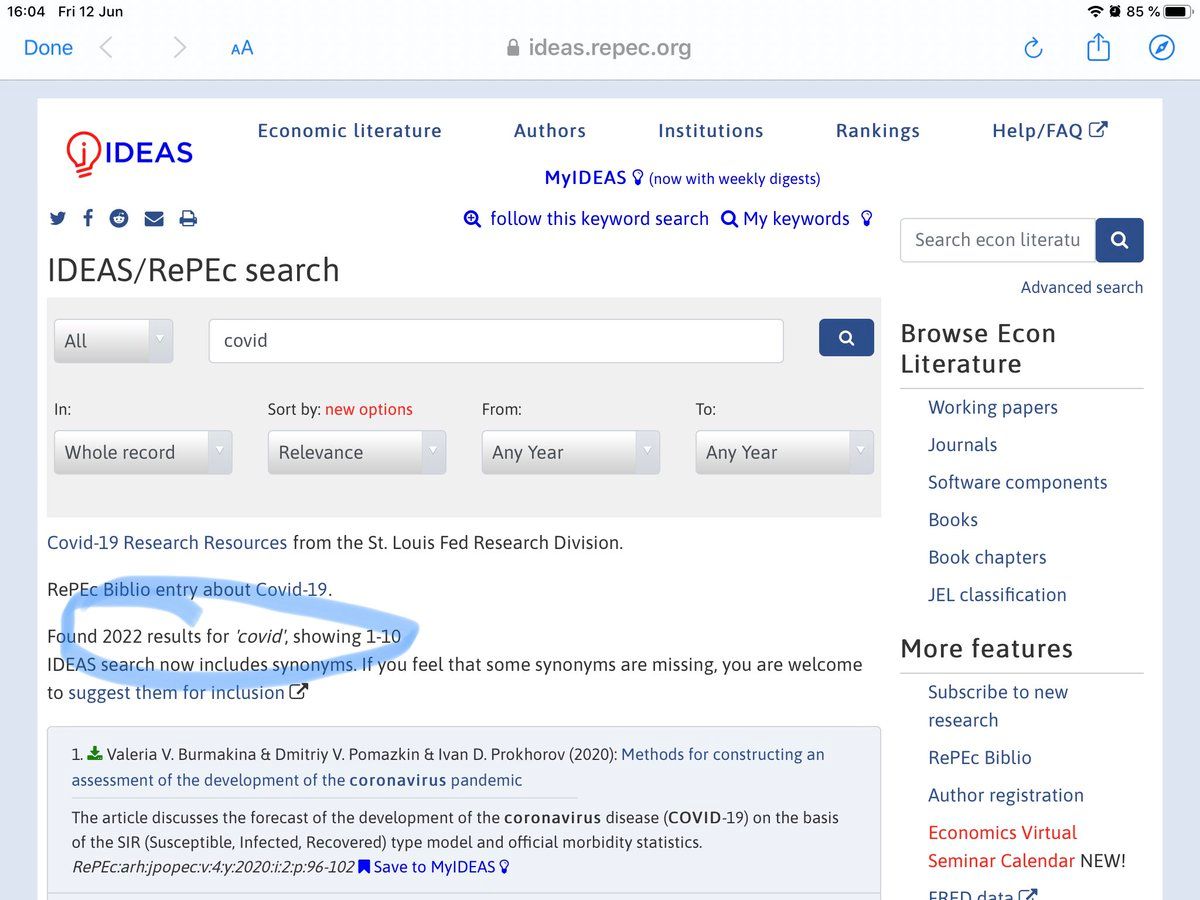1200x900 pixels.
Task: Click into the 'covid' search field
Action: pyautogui.click(x=495, y=341)
